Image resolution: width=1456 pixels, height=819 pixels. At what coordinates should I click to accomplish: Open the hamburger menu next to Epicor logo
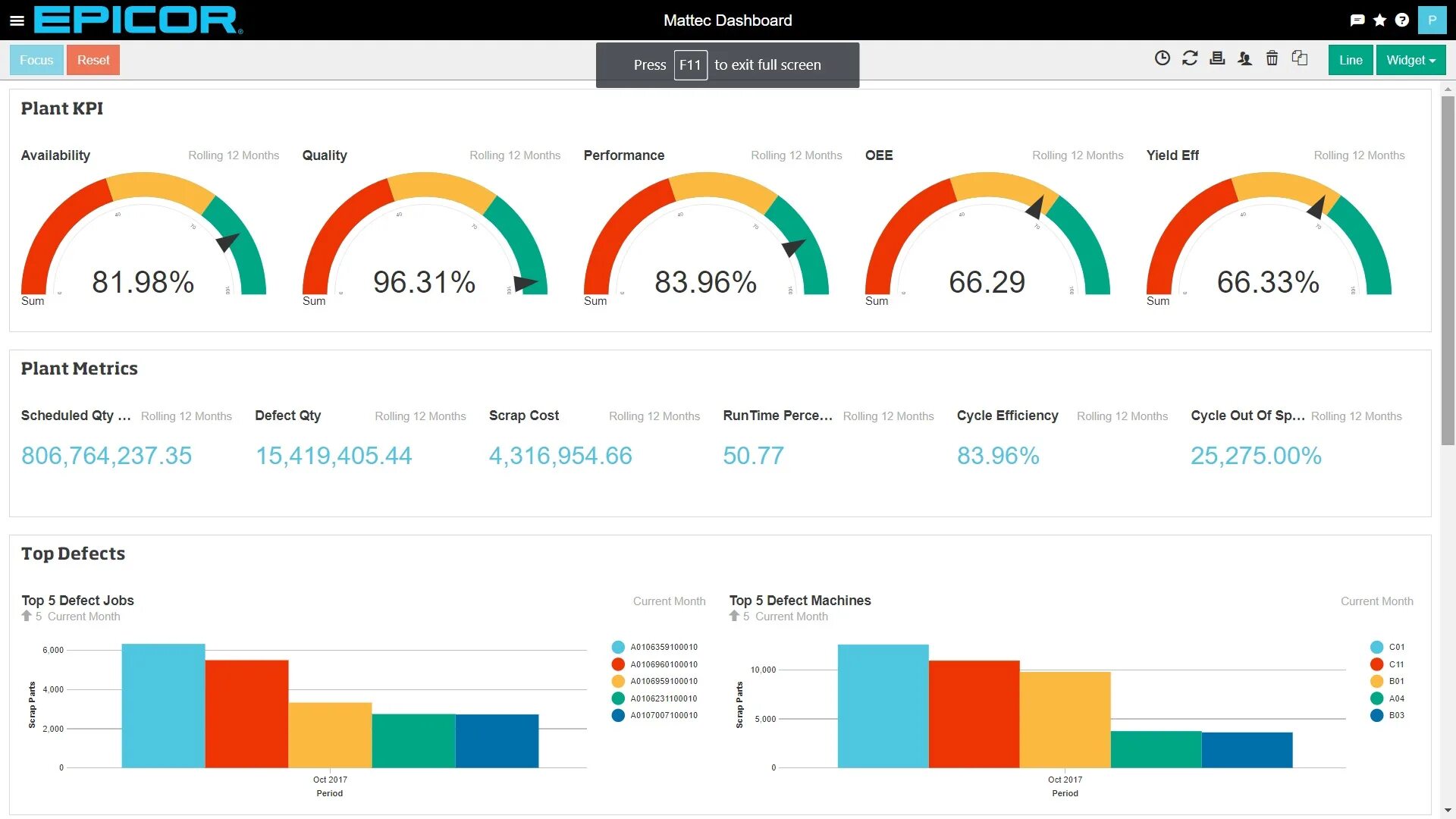pos(17,20)
